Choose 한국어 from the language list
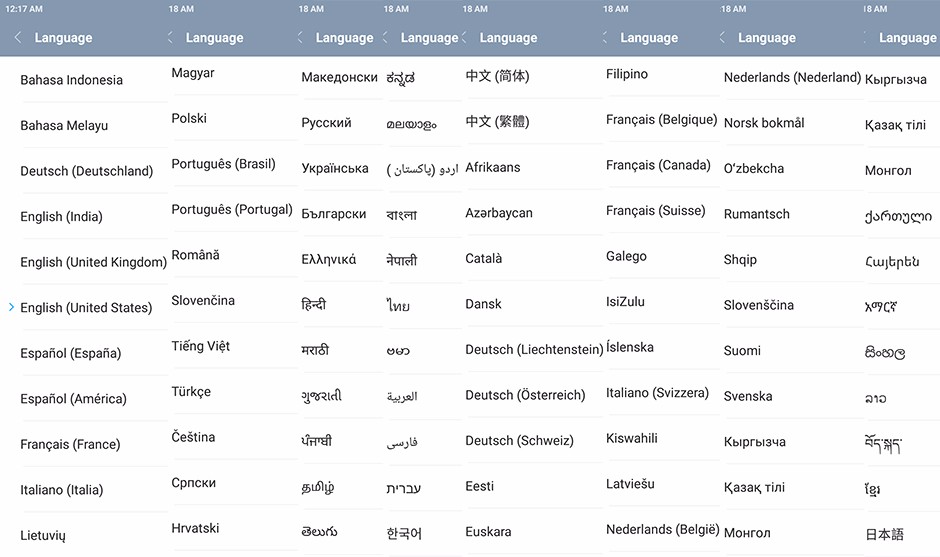The height and width of the screenshot is (557, 940). tap(404, 533)
